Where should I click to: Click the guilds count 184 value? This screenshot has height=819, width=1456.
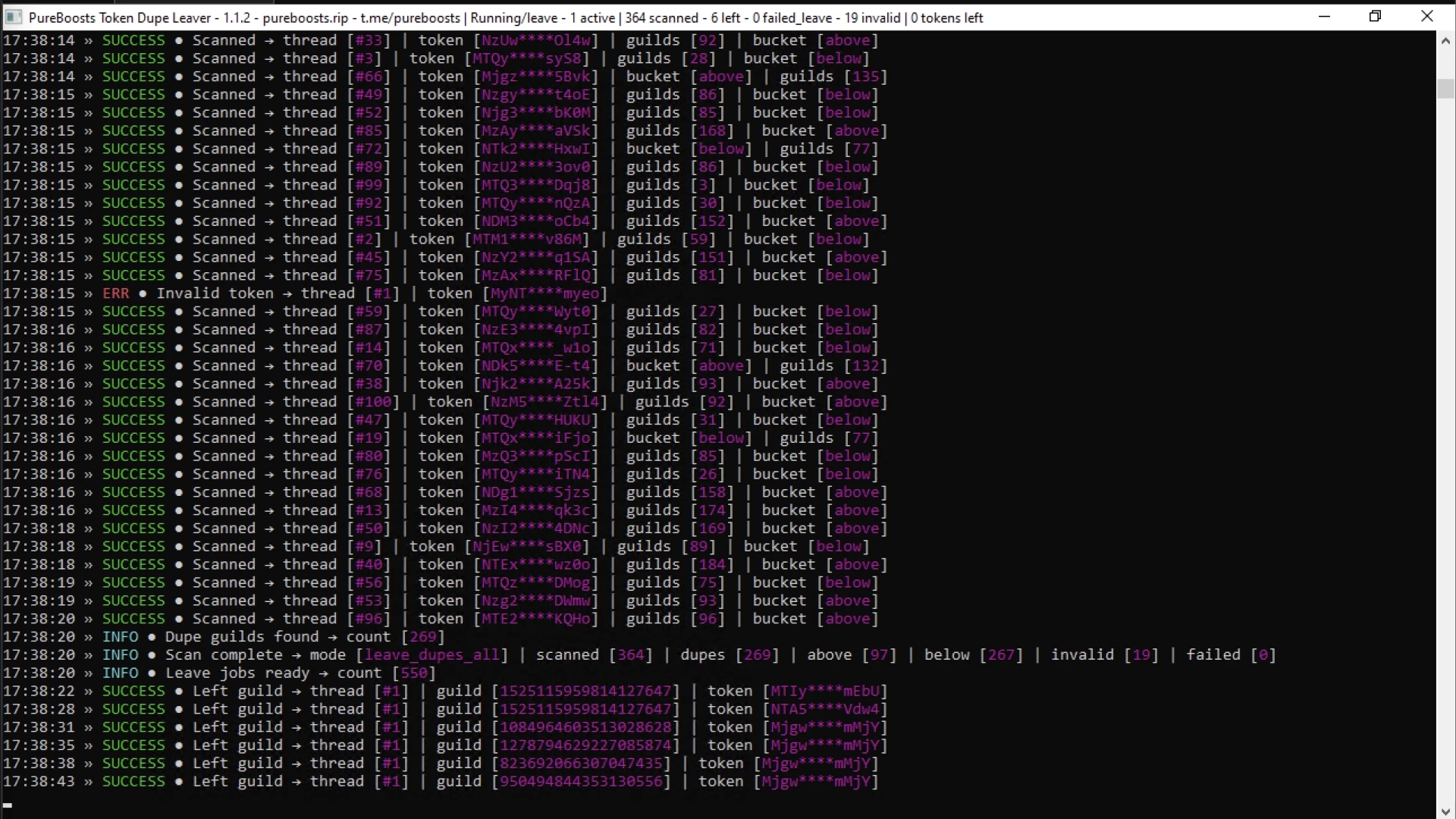(x=712, y=565)
